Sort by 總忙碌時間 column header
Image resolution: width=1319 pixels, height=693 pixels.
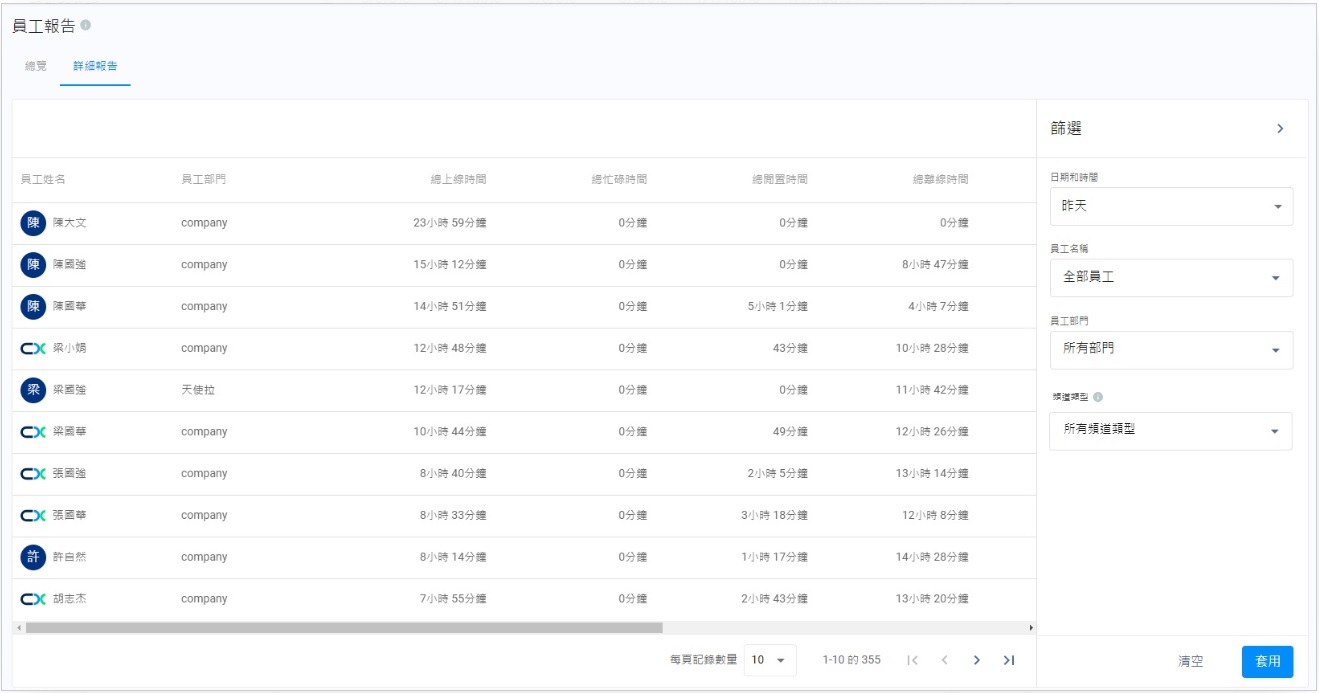click(619, 180)
